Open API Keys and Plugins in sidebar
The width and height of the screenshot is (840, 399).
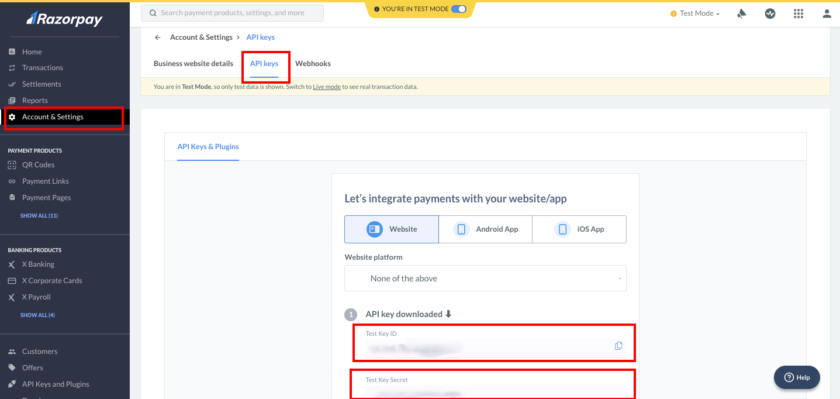(x=56, y=384)
